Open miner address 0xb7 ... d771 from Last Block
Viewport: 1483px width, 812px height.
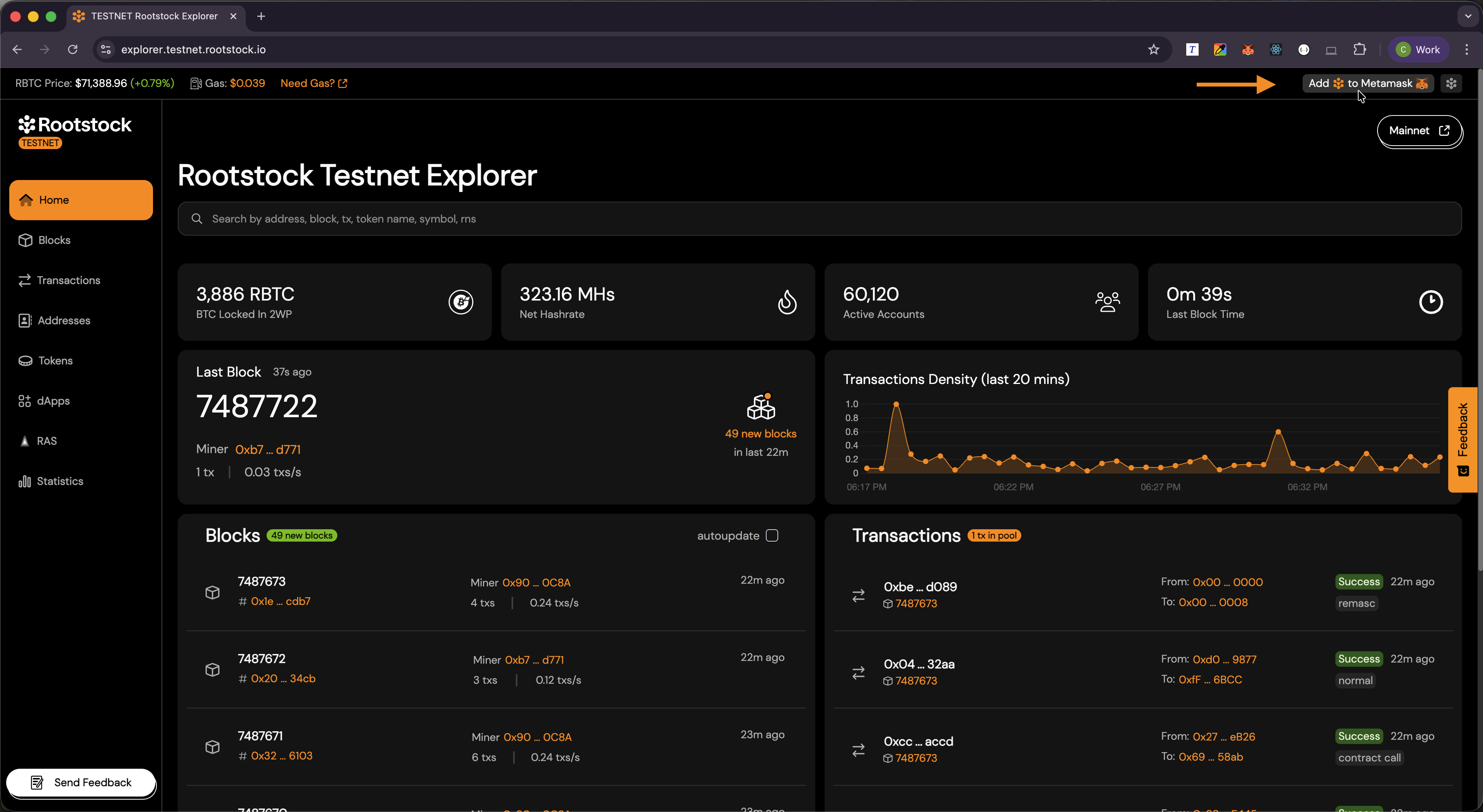(268, 449)
